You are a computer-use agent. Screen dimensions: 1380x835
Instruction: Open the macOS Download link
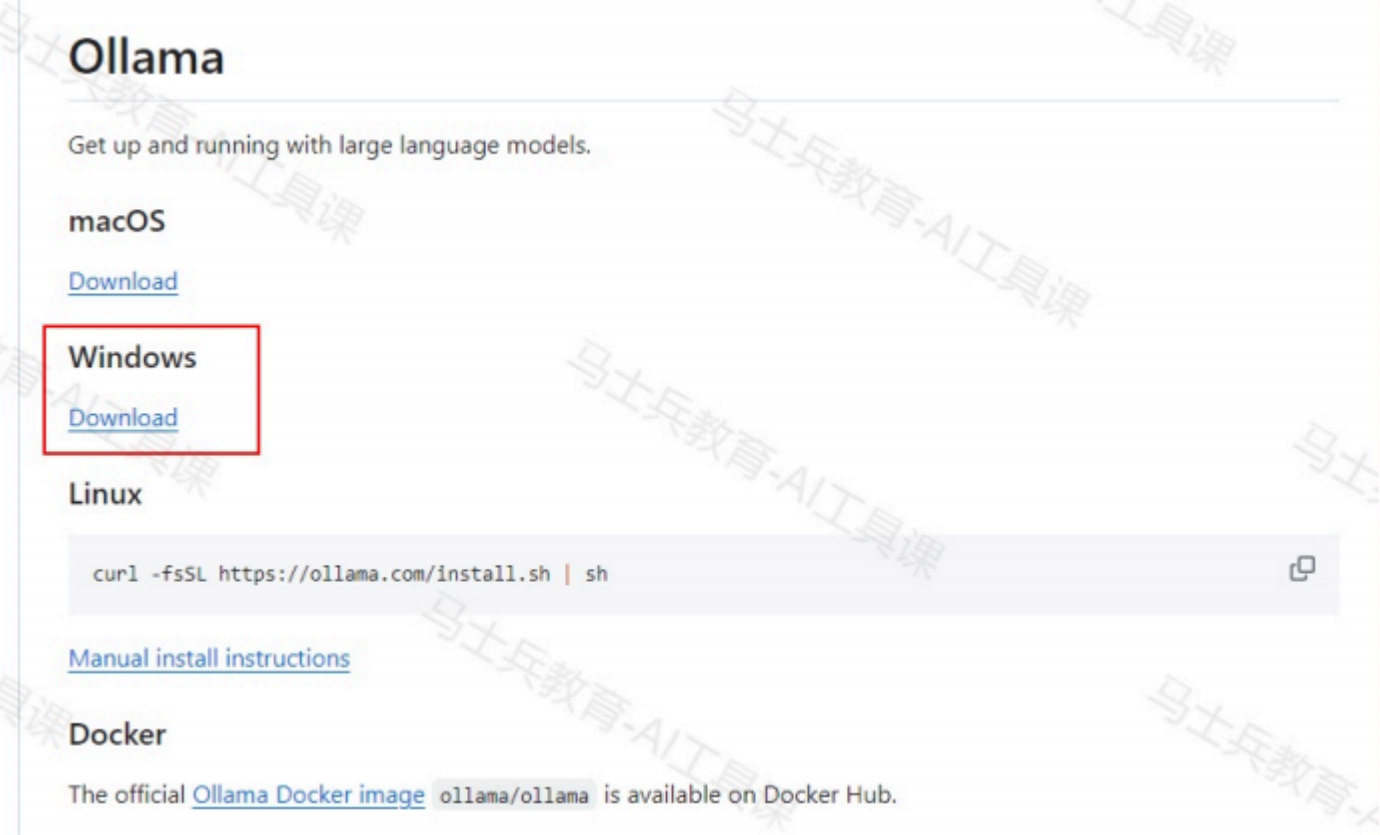[123, 281]
